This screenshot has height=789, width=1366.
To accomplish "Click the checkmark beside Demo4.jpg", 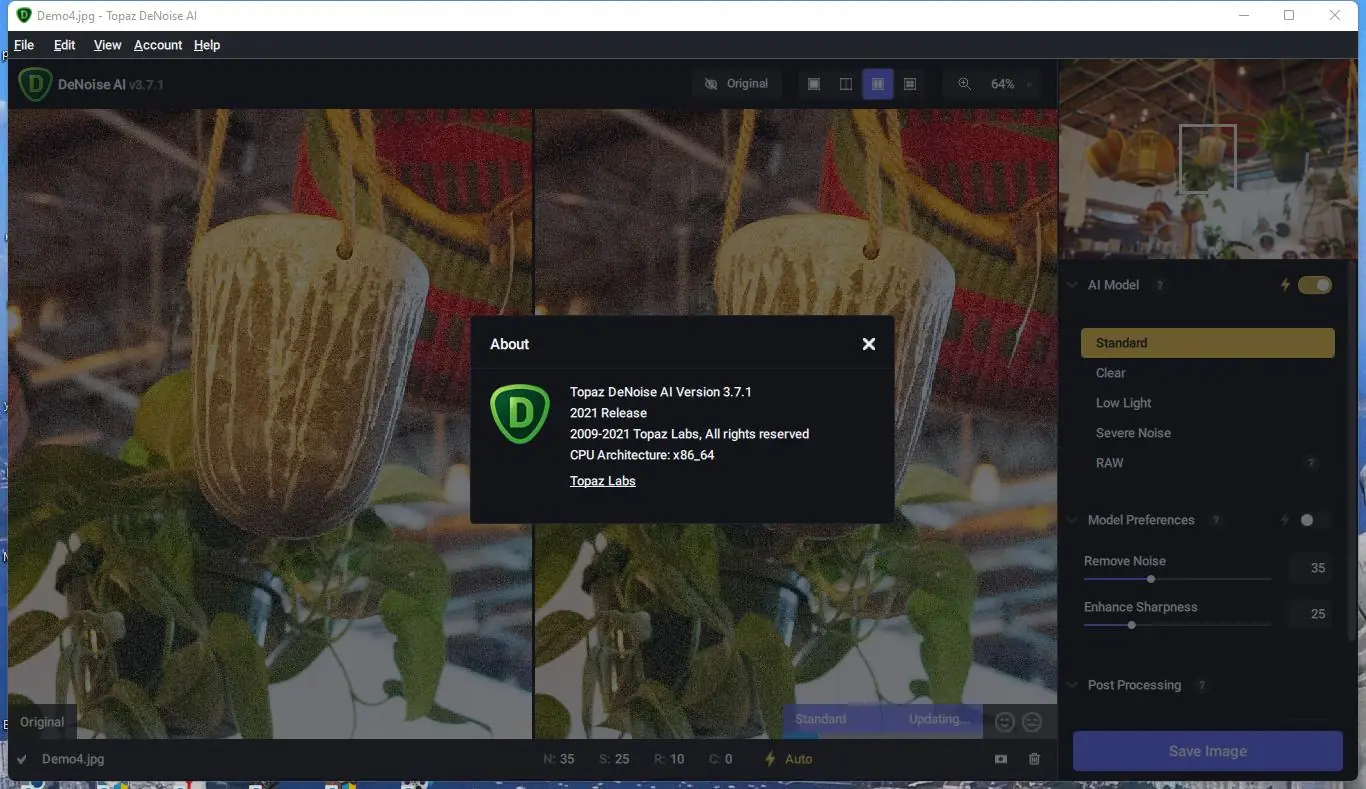I will click(x=22, y=759).
